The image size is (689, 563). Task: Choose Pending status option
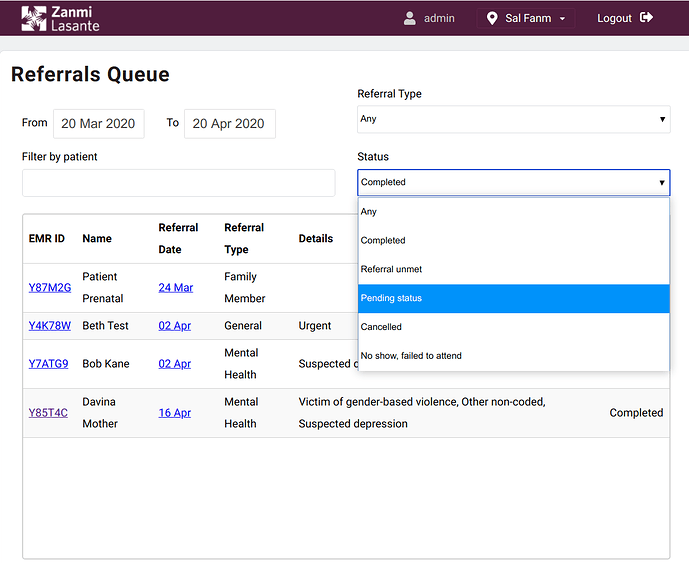tap(514, 298)
